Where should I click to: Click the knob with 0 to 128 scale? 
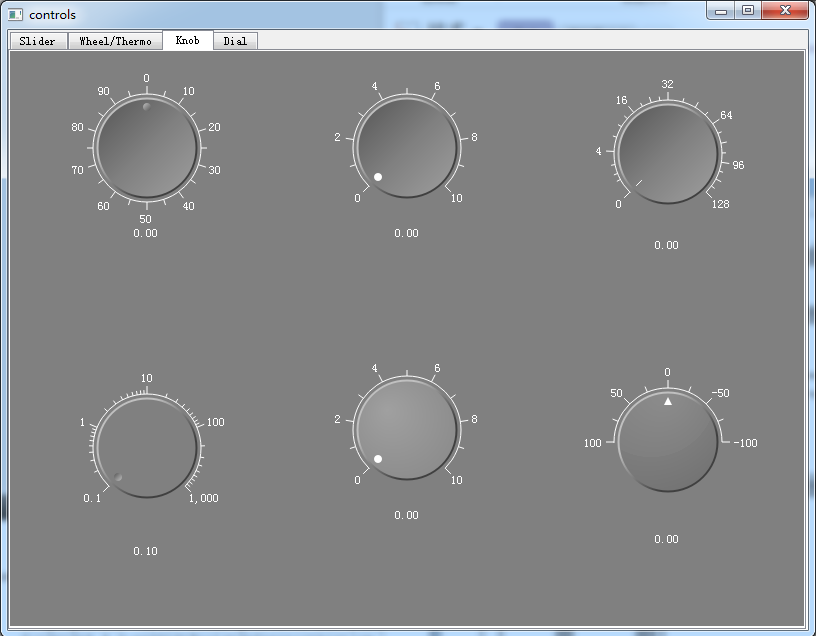(x=668, y=154)
